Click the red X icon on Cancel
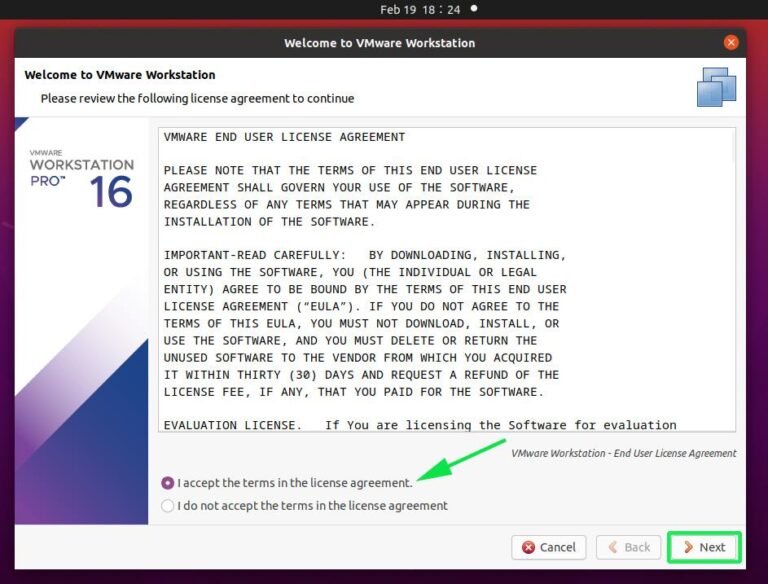768x584 pixels. pyautogui.click(x=528, y=547)
